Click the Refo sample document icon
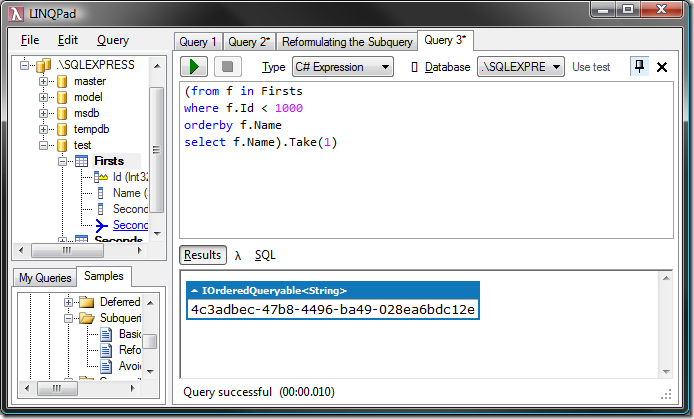The width and height of the screenshot is (694, 419). (x=106, y=350)
